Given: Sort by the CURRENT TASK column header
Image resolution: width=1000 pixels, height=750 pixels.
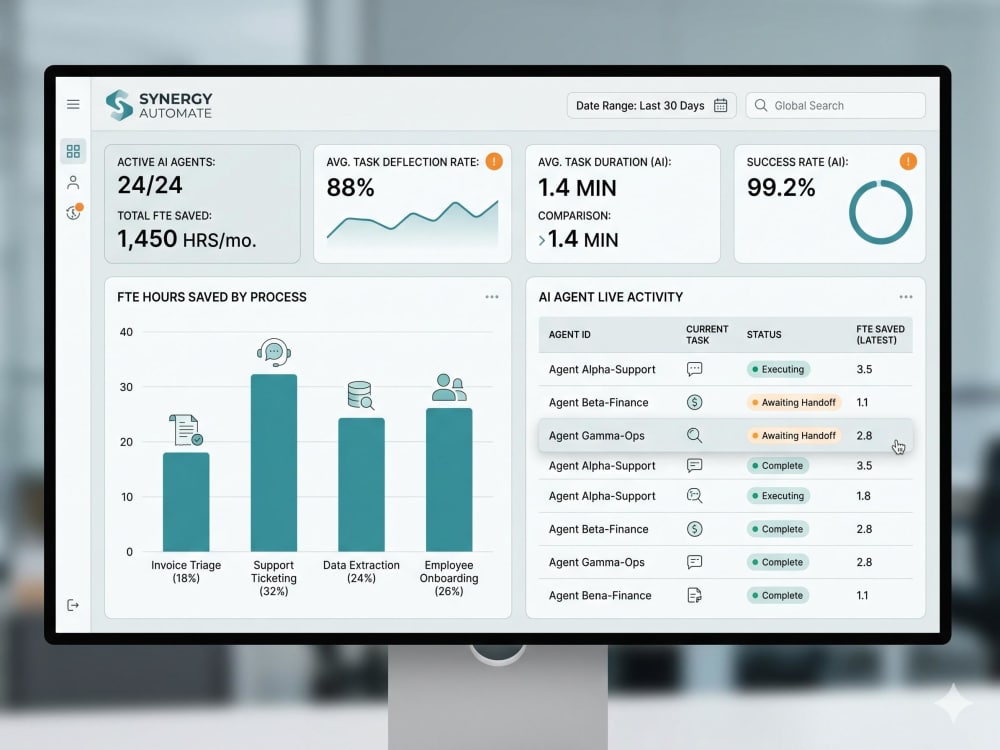Looking at the screenshot, I should click(x=707, y=334).
